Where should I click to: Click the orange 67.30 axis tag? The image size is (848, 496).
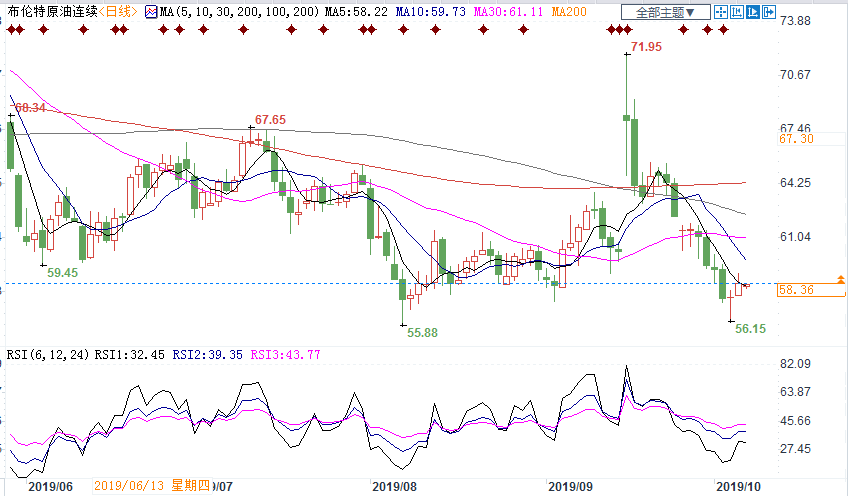(796, 139)
